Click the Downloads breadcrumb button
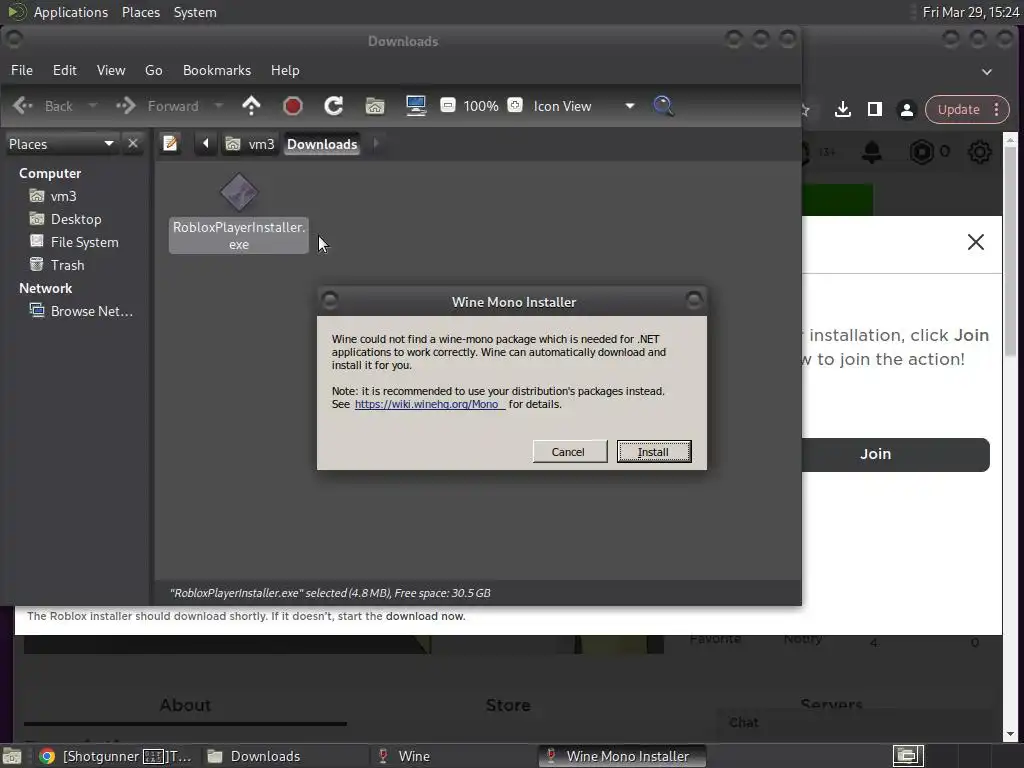The width and height of the screenshot is (1024, 768). [322, 144]
